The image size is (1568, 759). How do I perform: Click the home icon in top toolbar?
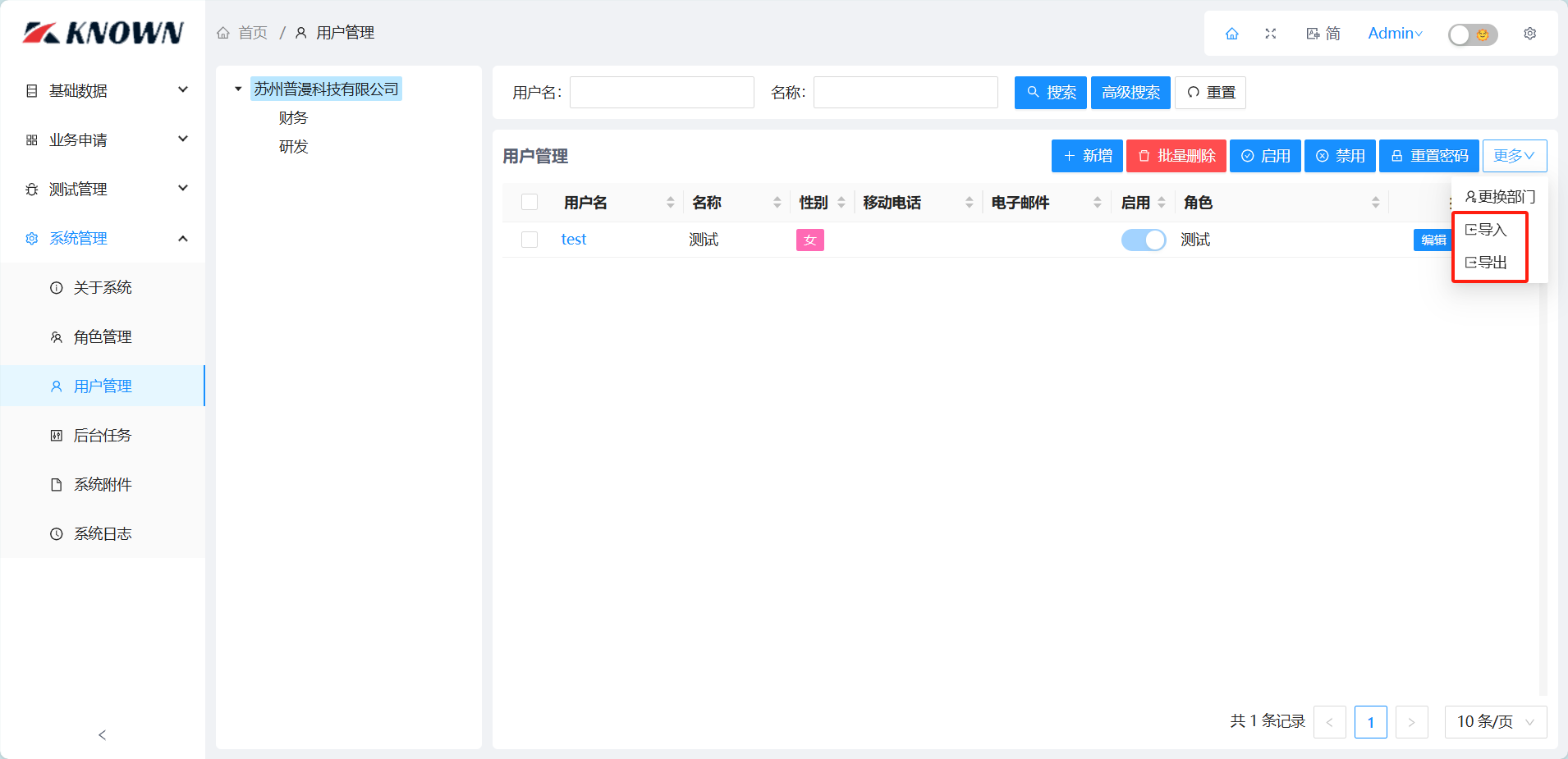(x=1231, y=34)
